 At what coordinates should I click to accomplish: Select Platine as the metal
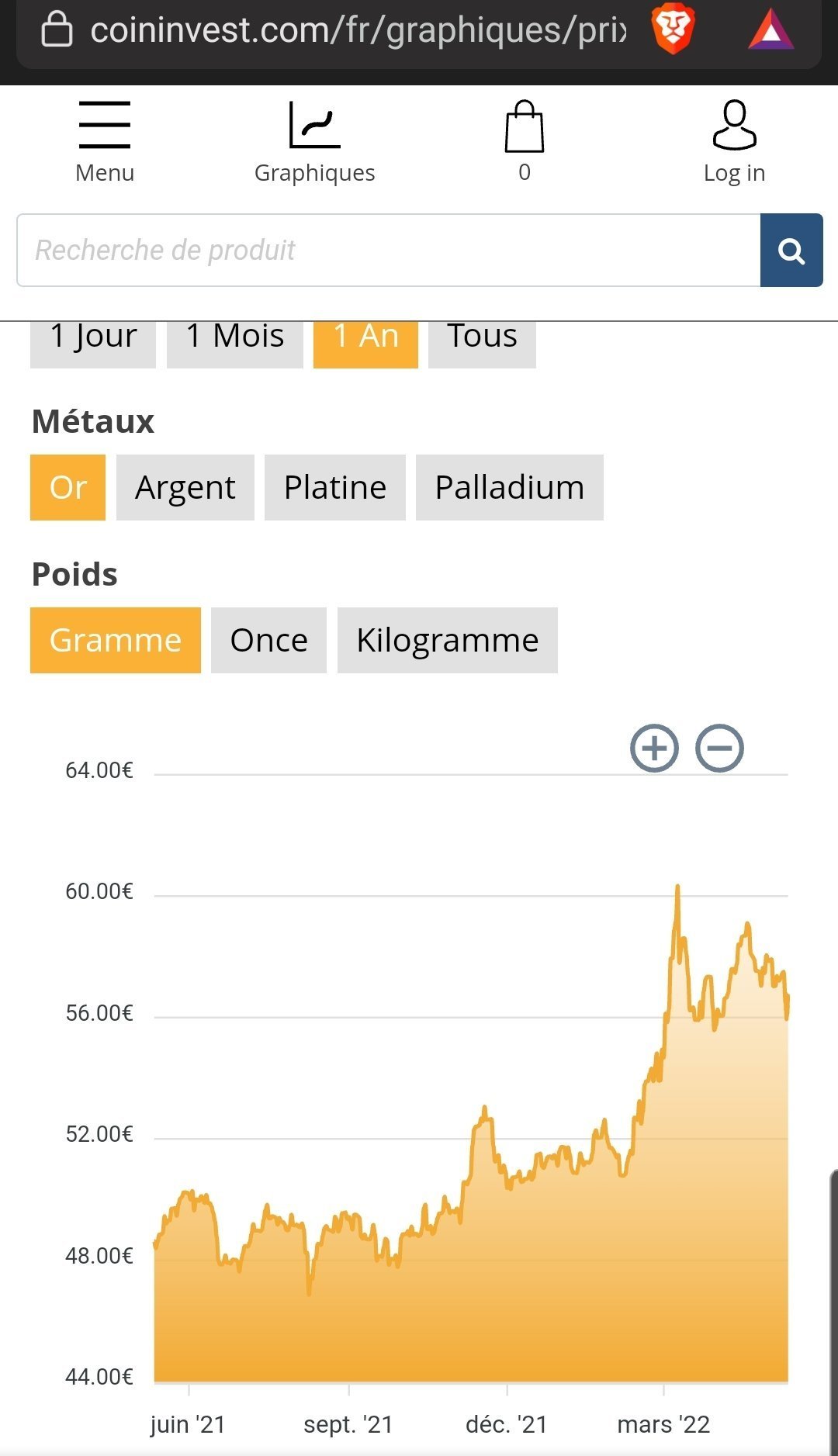[334, 487]
